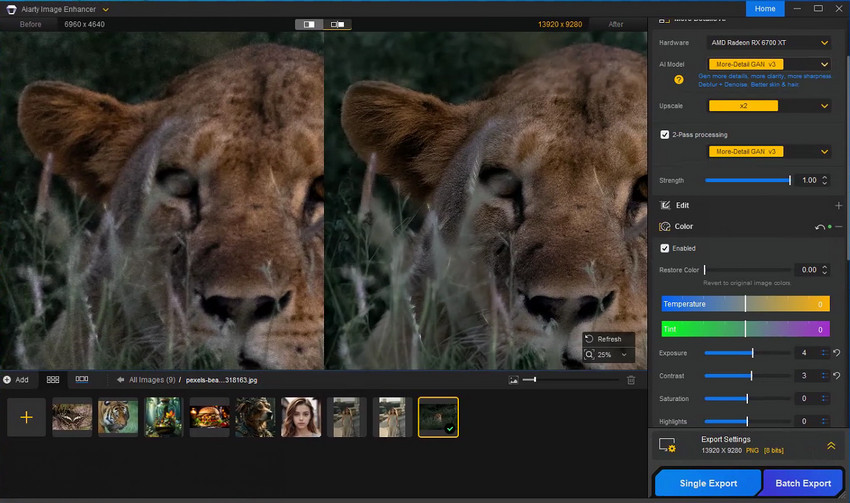
Task: Toggle the Color Enabled checkbox
Action: click(x=665, y=248)
